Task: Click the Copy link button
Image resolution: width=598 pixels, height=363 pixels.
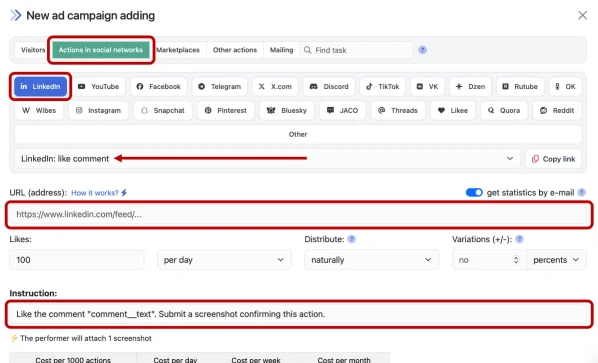Action: (x=554, y=159)
